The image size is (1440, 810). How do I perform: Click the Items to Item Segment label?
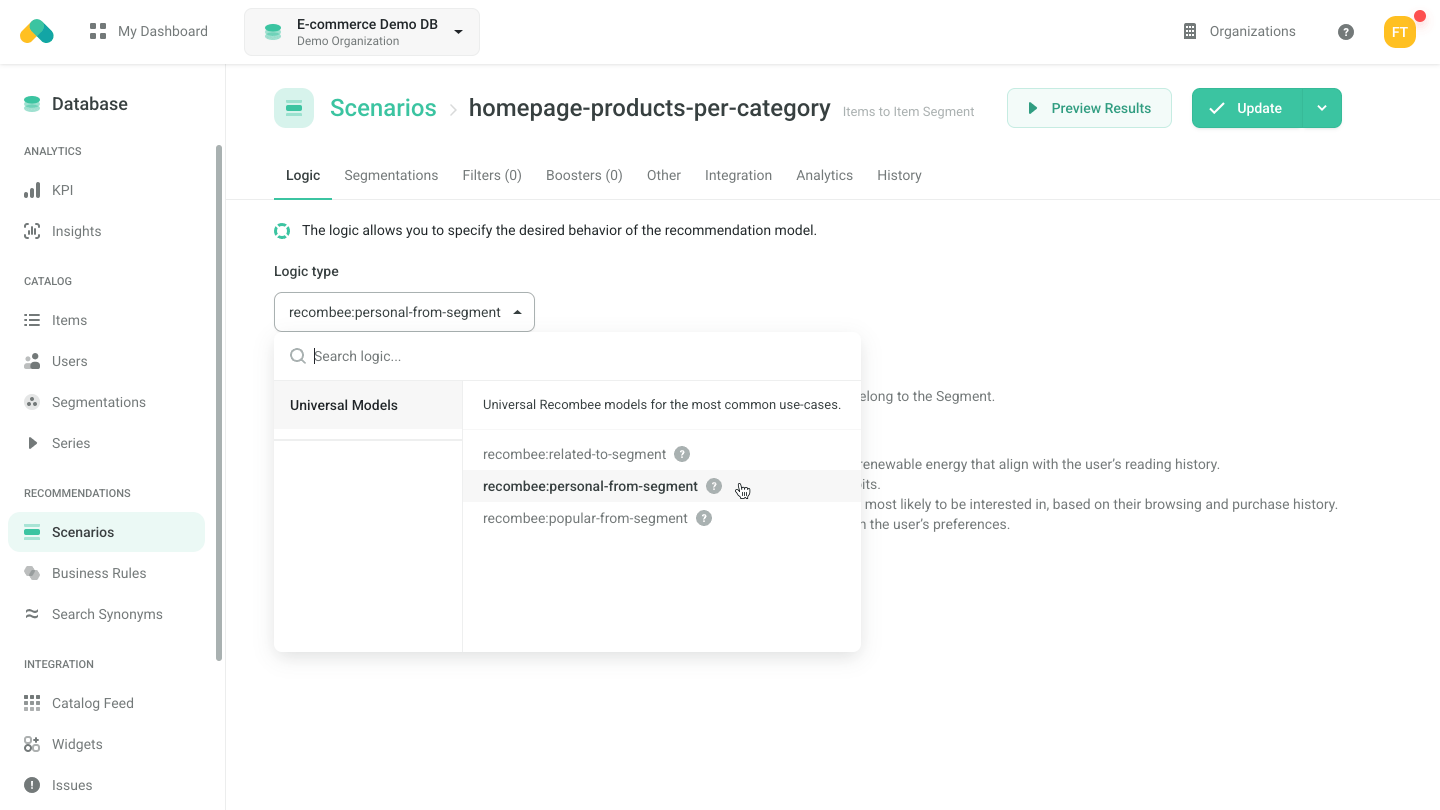tap(908, 112)
